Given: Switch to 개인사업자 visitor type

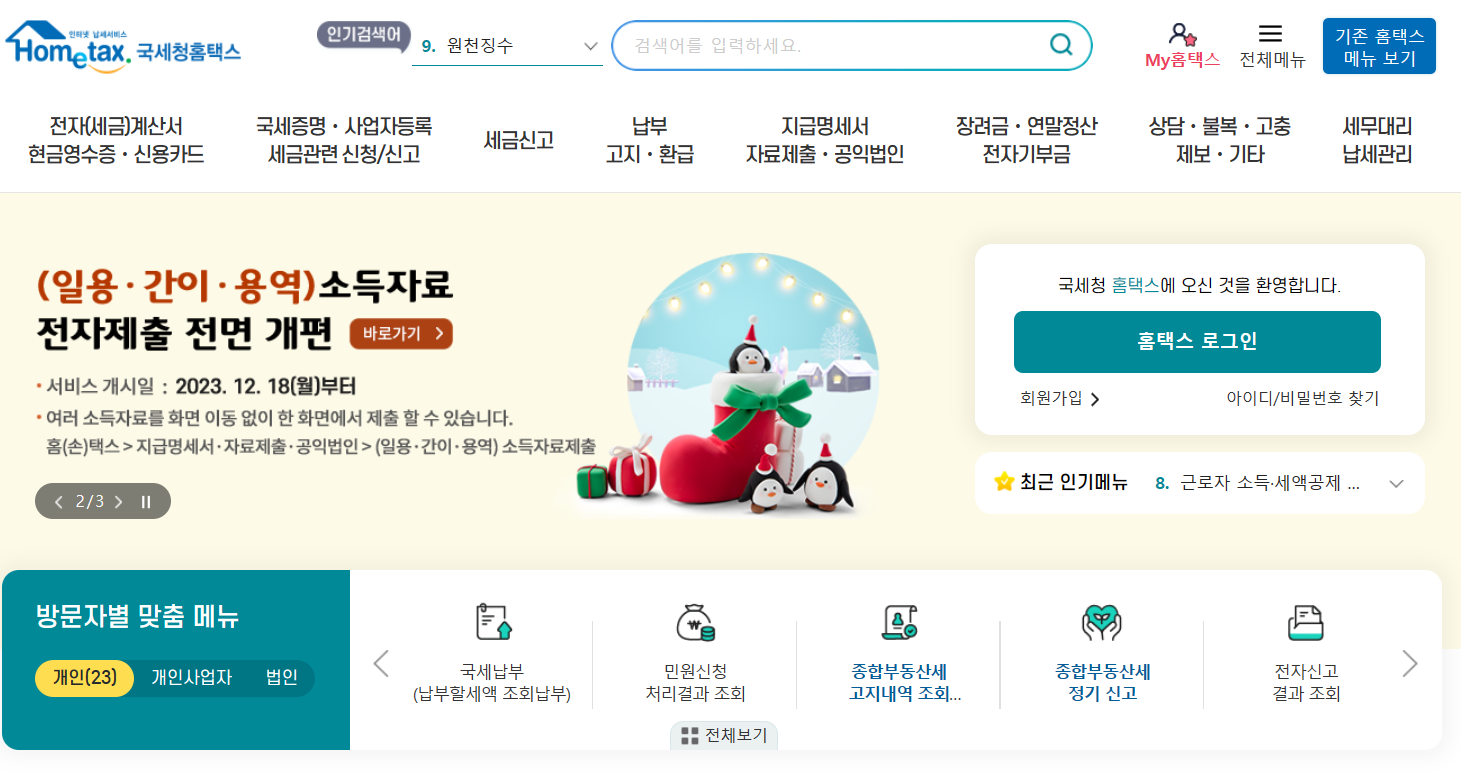Looking at the screenshot, I should [191, 678].
